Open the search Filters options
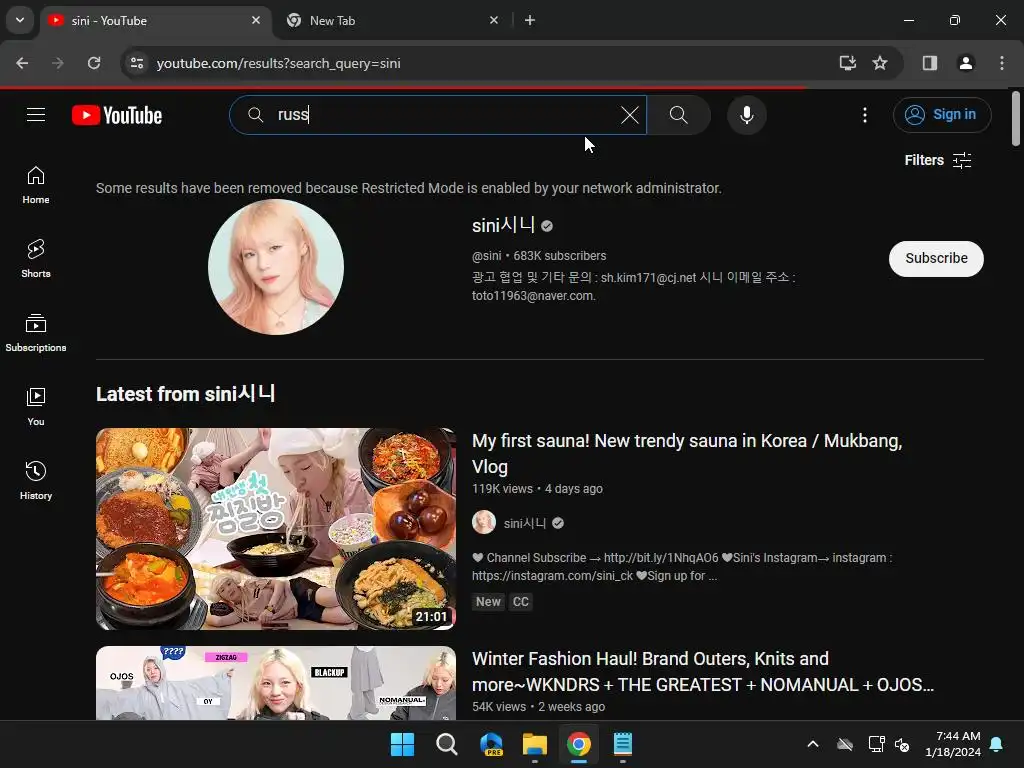 938,160
